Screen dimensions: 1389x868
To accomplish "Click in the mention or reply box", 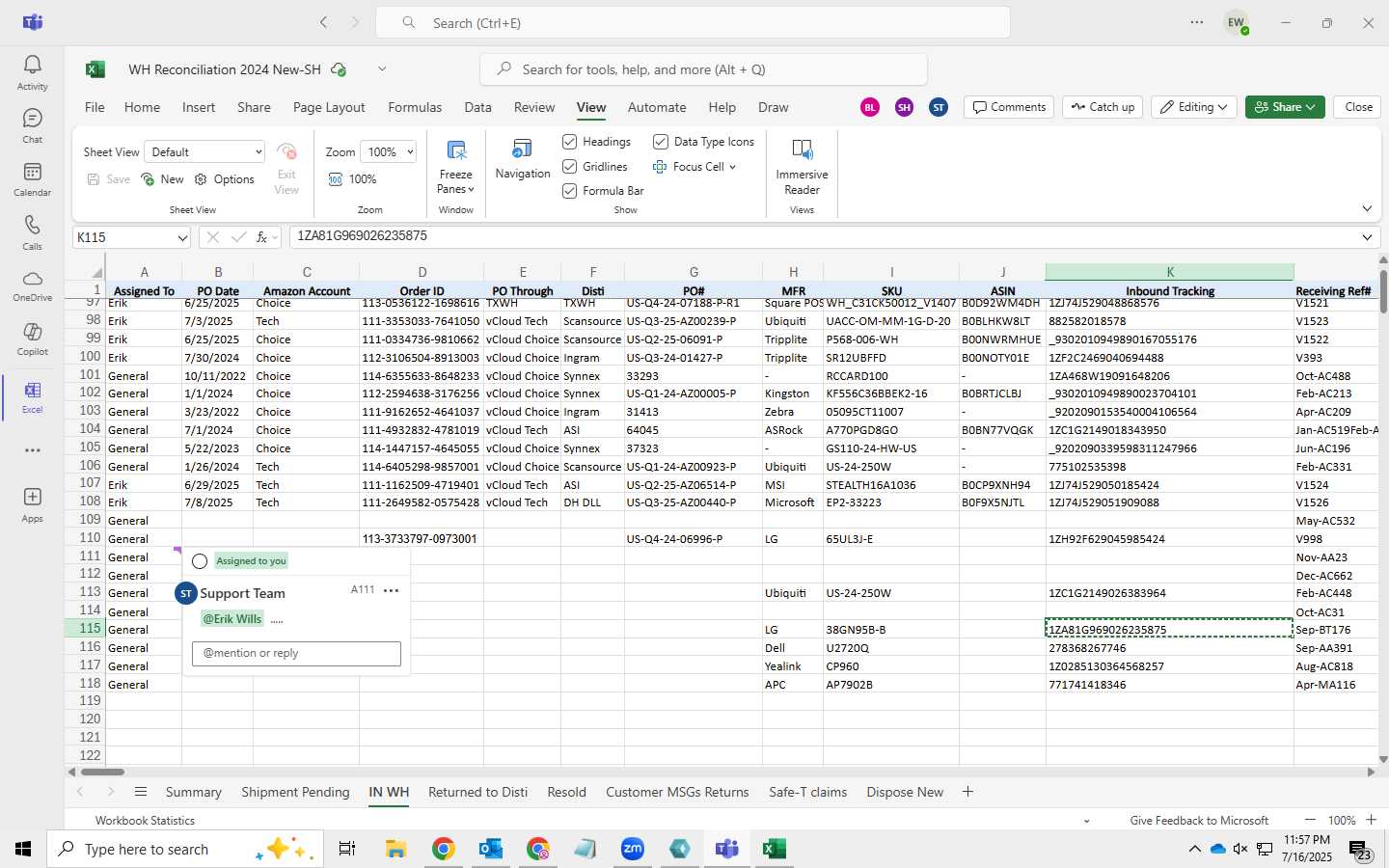I will click(x=296, y=653).
